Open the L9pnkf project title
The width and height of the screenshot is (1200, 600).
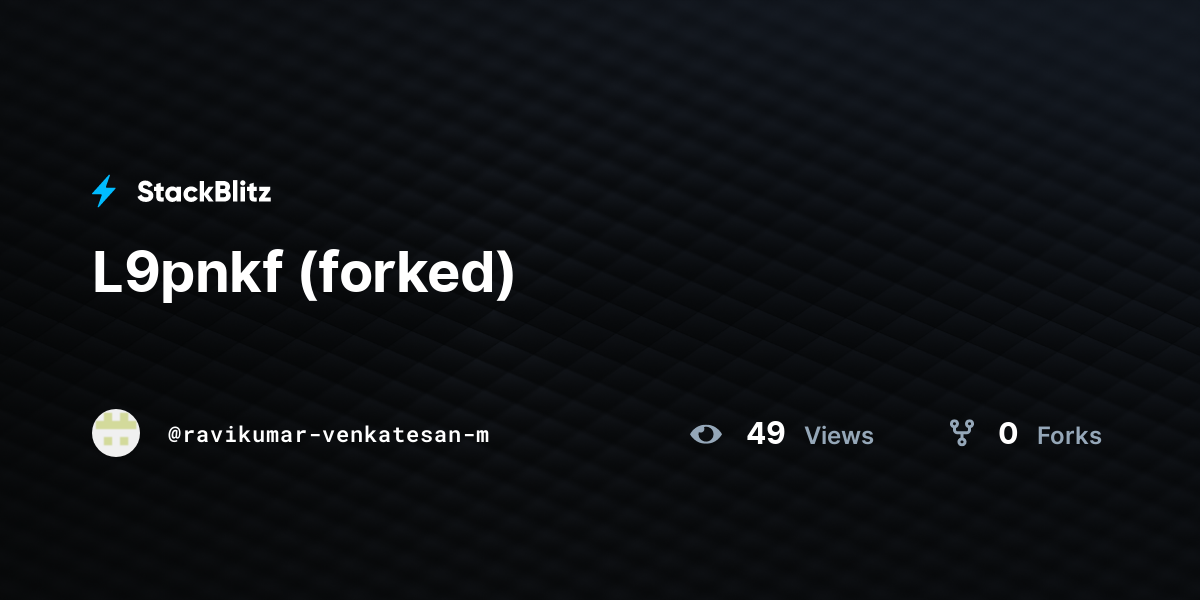point(187,275)
